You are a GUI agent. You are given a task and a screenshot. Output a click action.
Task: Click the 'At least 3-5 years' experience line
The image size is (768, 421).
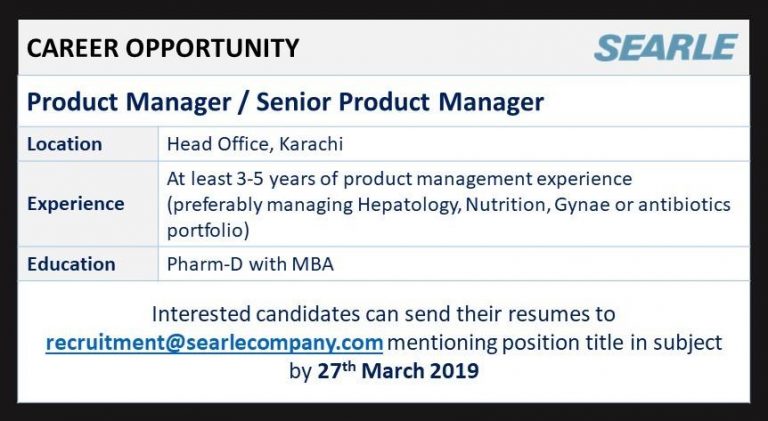400,179
